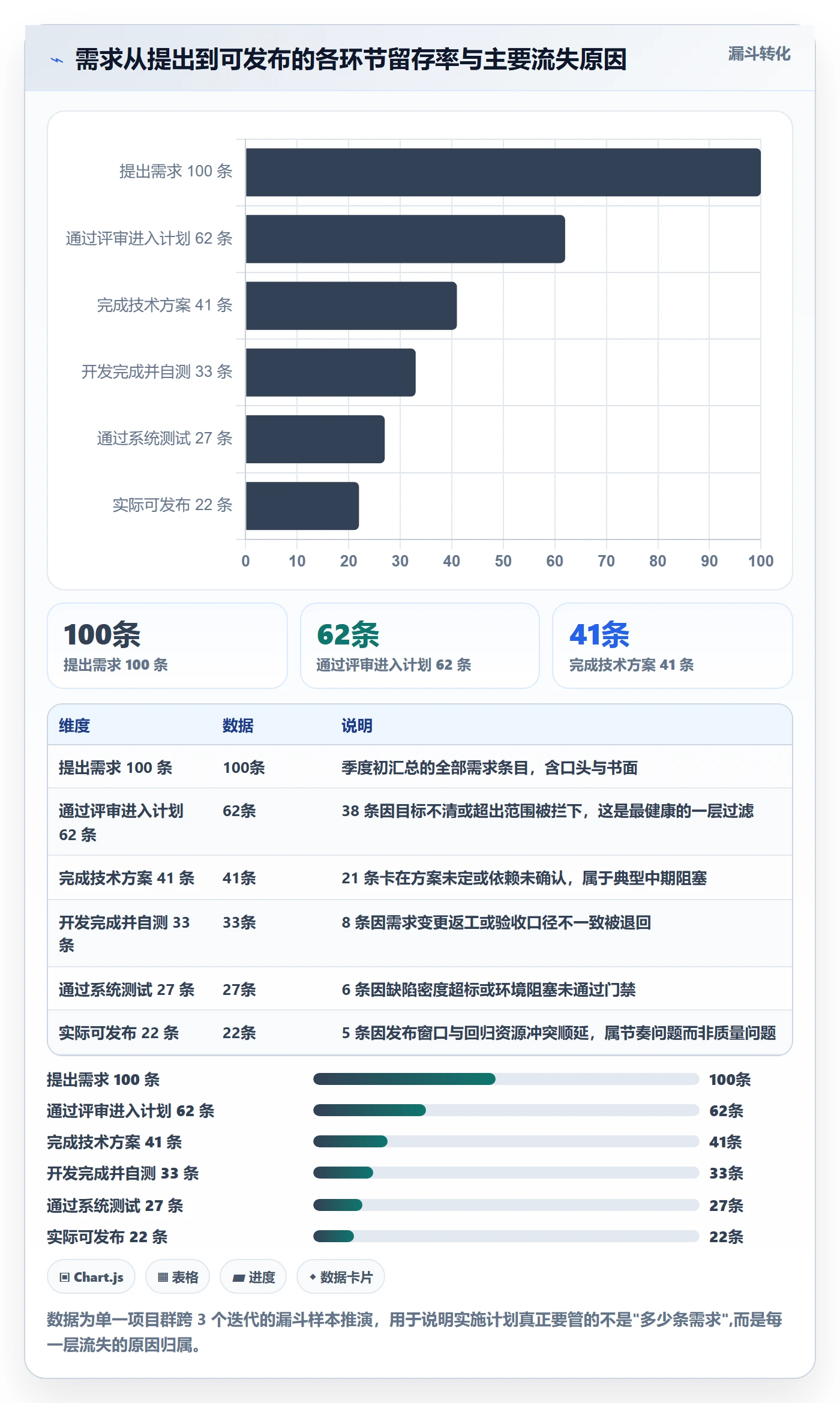This screenshot has width=840, height=1403.
Task: Click the 提出需求 100 条 chart bar
Action: click(503, 172)
